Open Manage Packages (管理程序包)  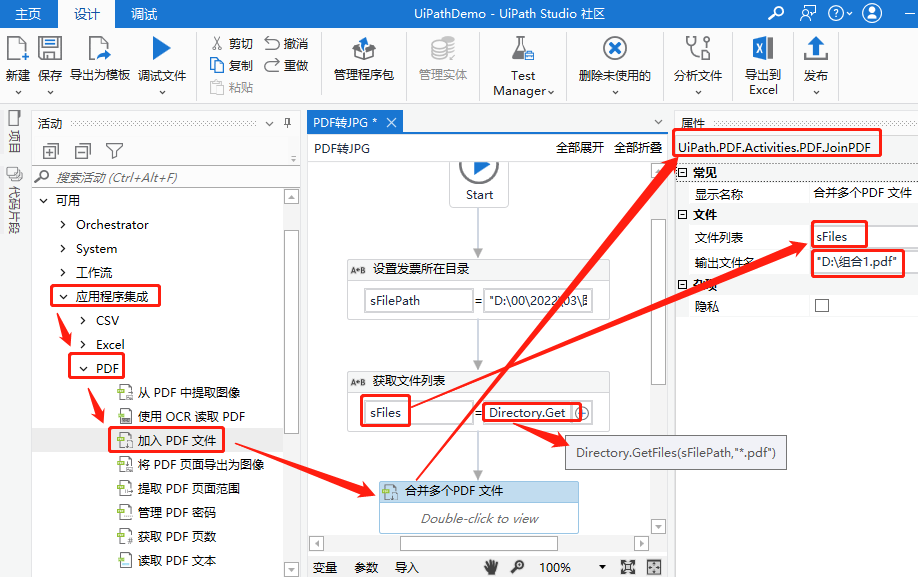[364, 59]
